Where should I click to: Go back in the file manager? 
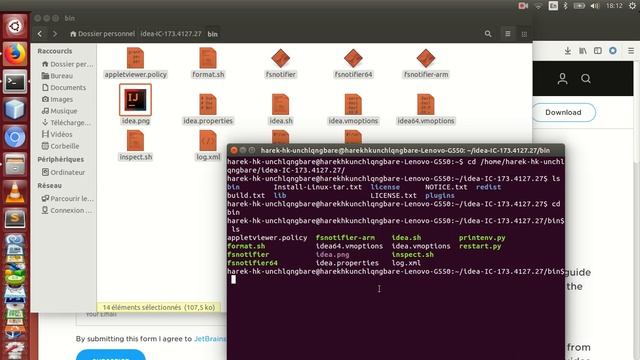pyautogui.click(x=40, y=34)
